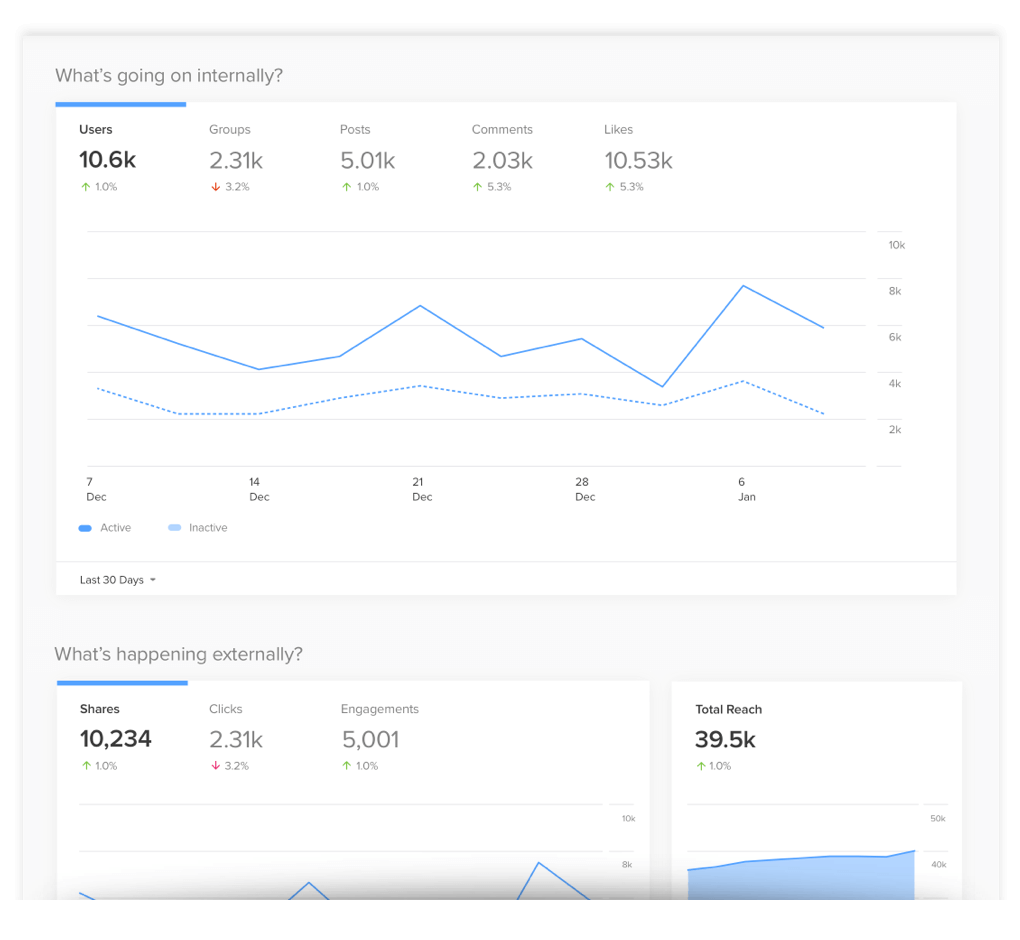
Task: Click the Total Reach area chart
Action: click(801, 877)
